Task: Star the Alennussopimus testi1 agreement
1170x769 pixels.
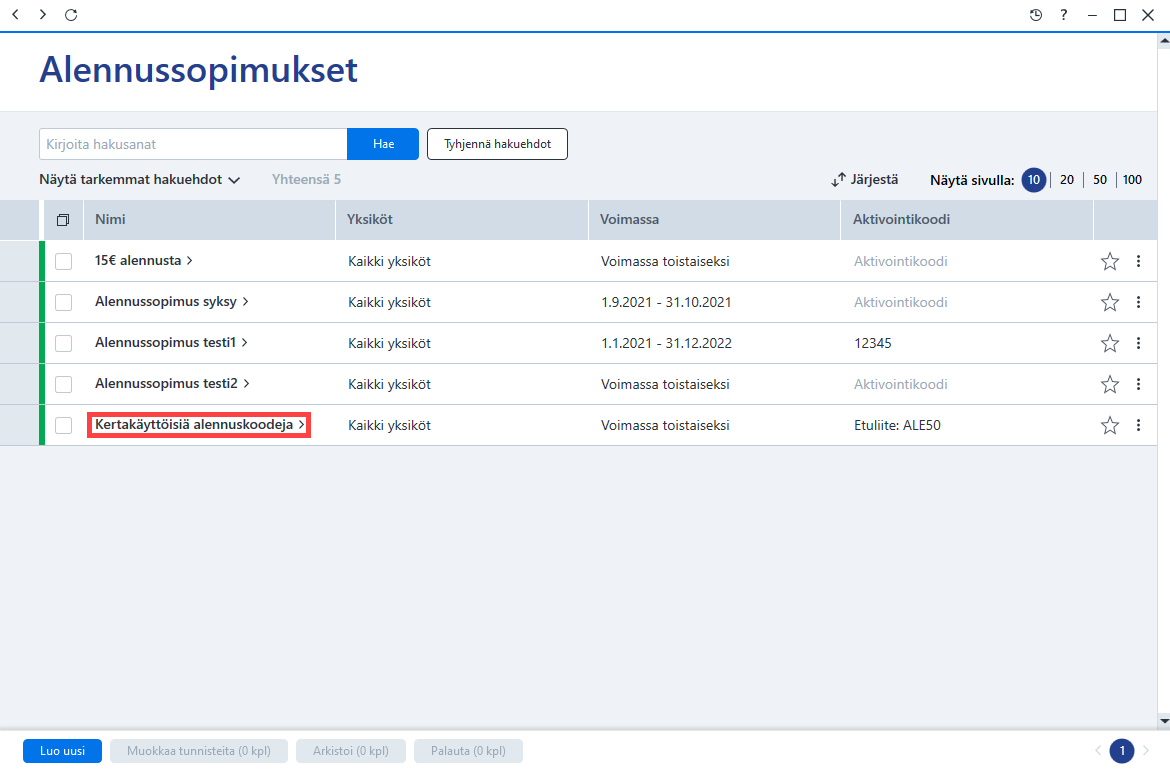Action: coord(1110,343)
